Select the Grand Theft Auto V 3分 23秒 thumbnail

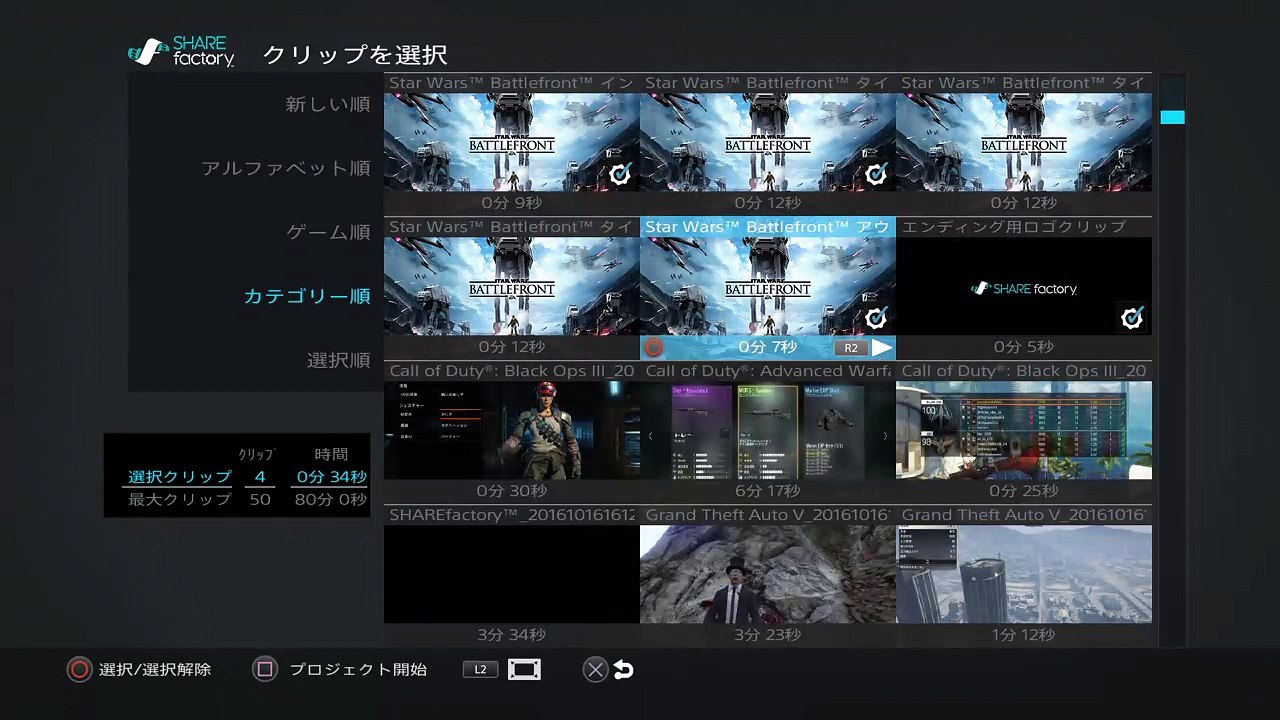[x=768, y=574]
